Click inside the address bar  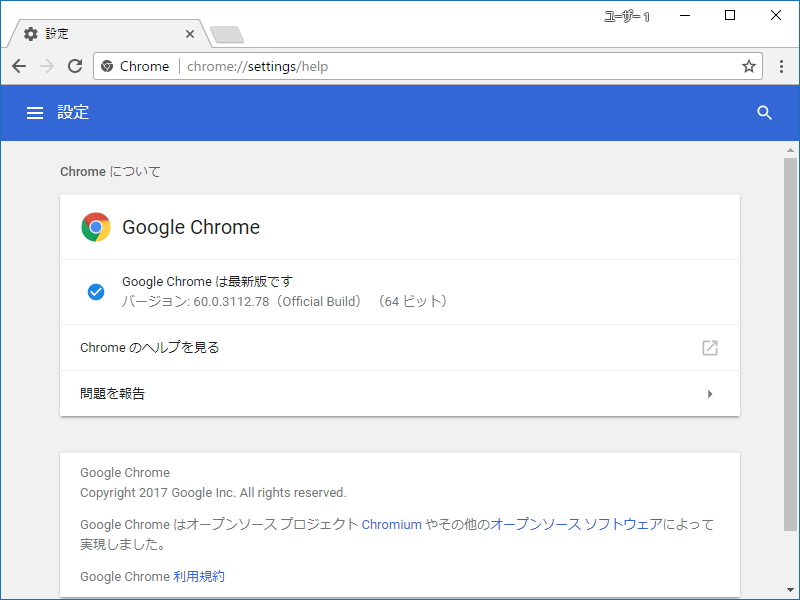pyautogui.click(x=400, y=66)
